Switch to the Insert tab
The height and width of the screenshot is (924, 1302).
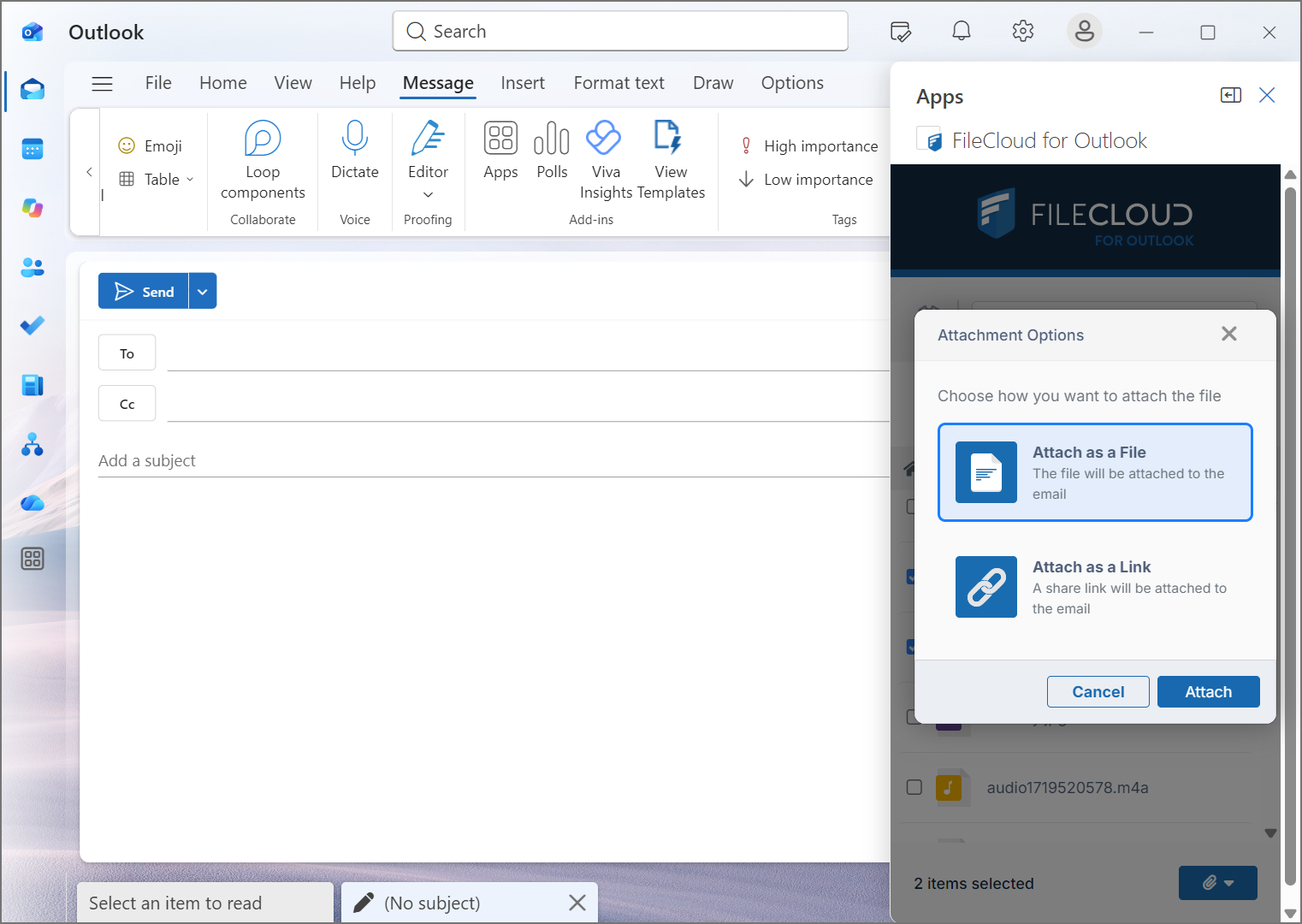click(523, 83)
